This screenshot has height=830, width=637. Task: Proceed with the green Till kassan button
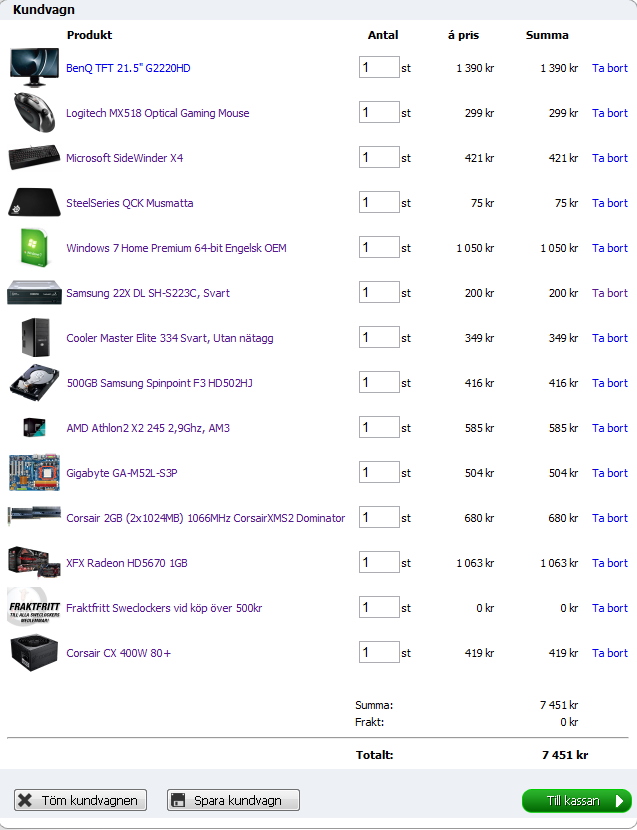click(x=577, y=801)
